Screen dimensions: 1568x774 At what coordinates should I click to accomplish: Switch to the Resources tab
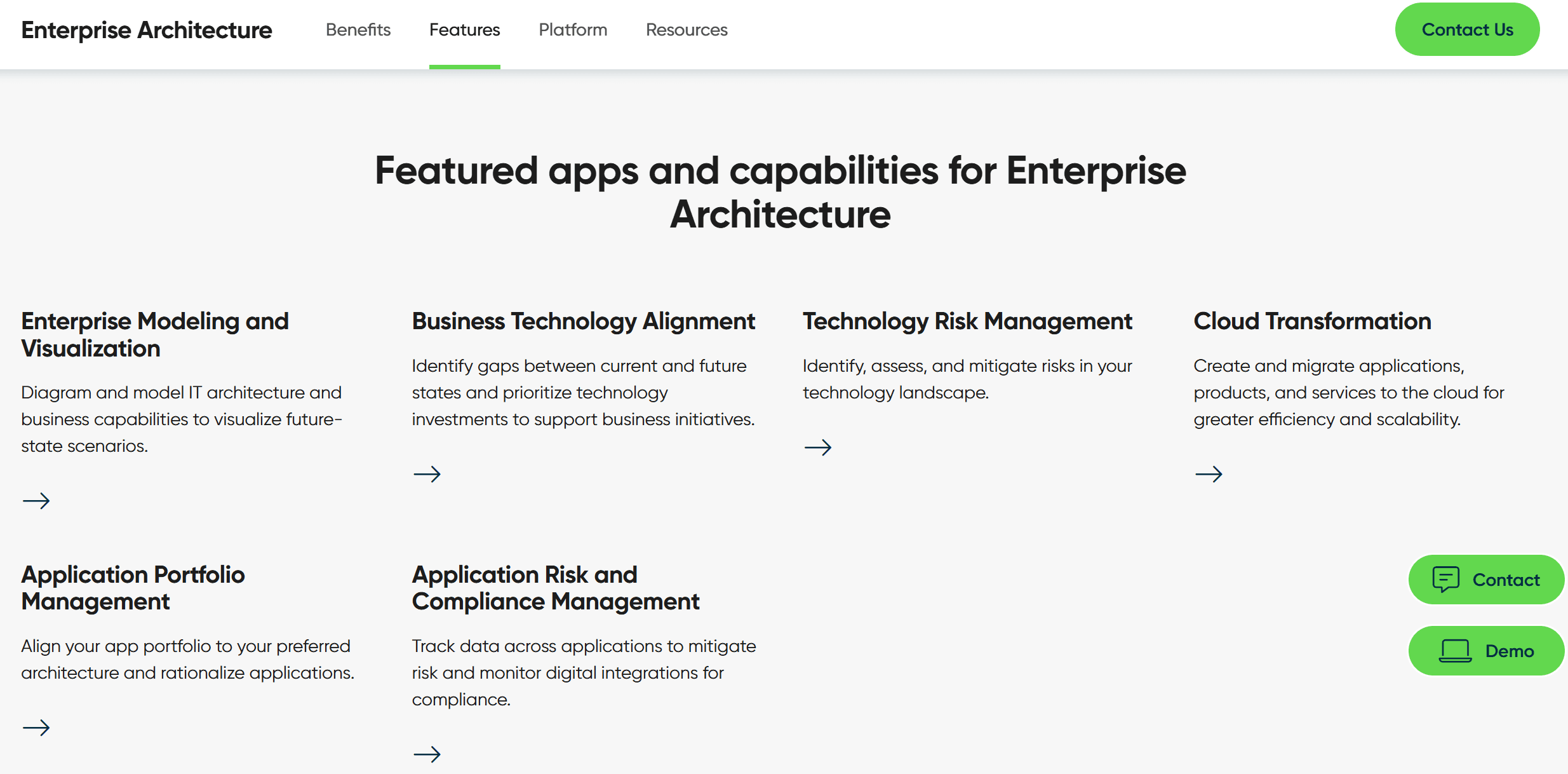coord(687,30)
